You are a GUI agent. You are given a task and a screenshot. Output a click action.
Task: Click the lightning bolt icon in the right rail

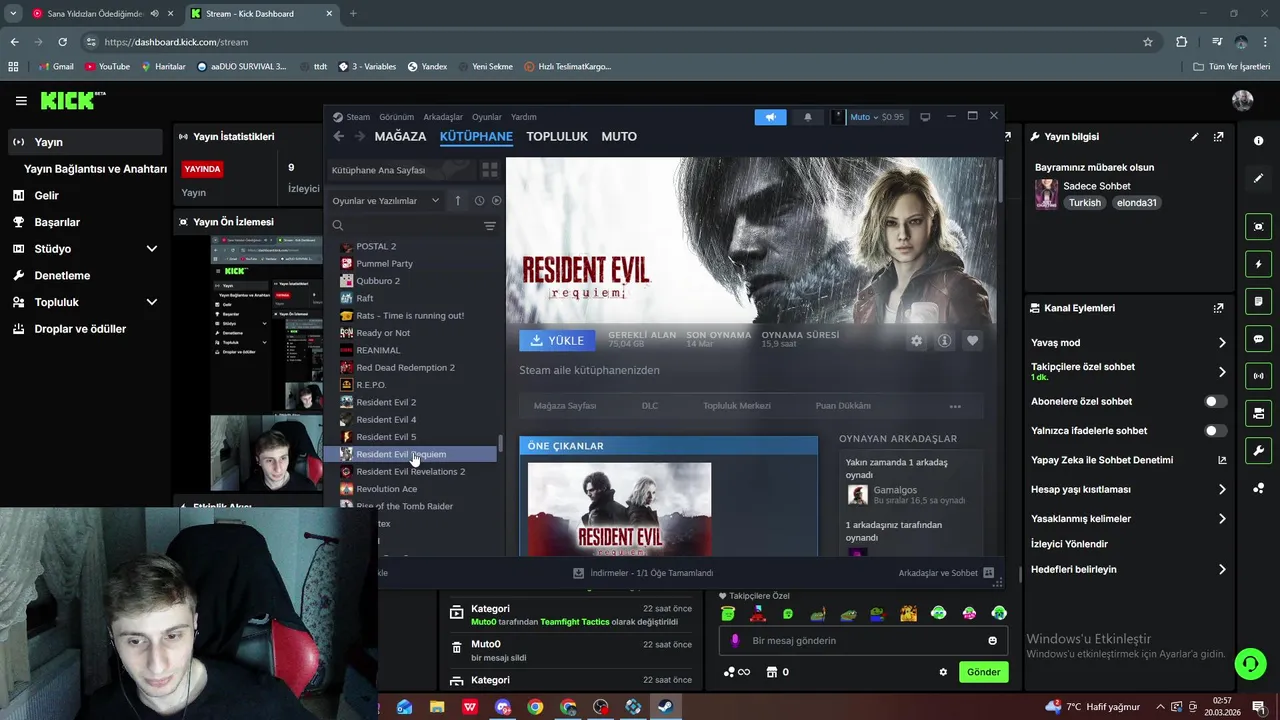point(1258,264)
